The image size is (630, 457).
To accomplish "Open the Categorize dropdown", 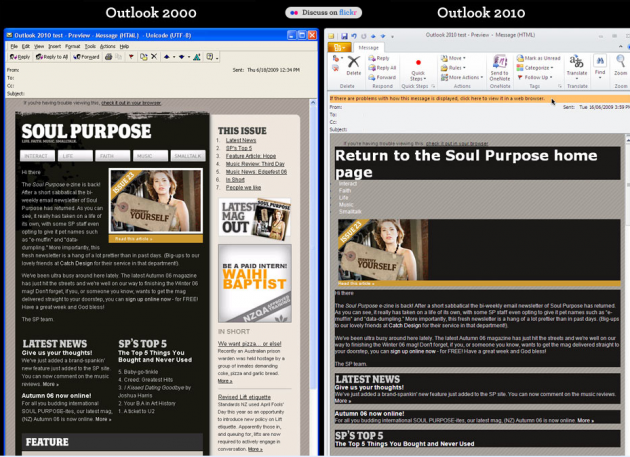I will coord(535,68).
